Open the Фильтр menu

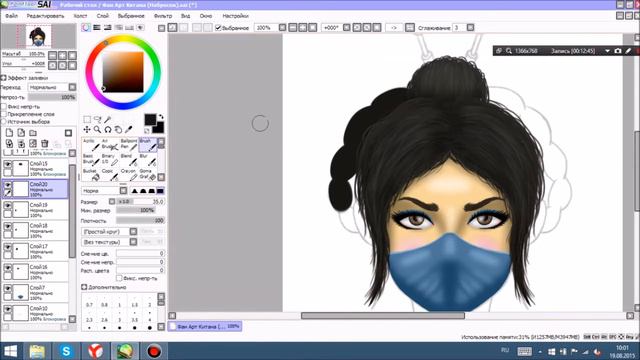tap(163, 16)
